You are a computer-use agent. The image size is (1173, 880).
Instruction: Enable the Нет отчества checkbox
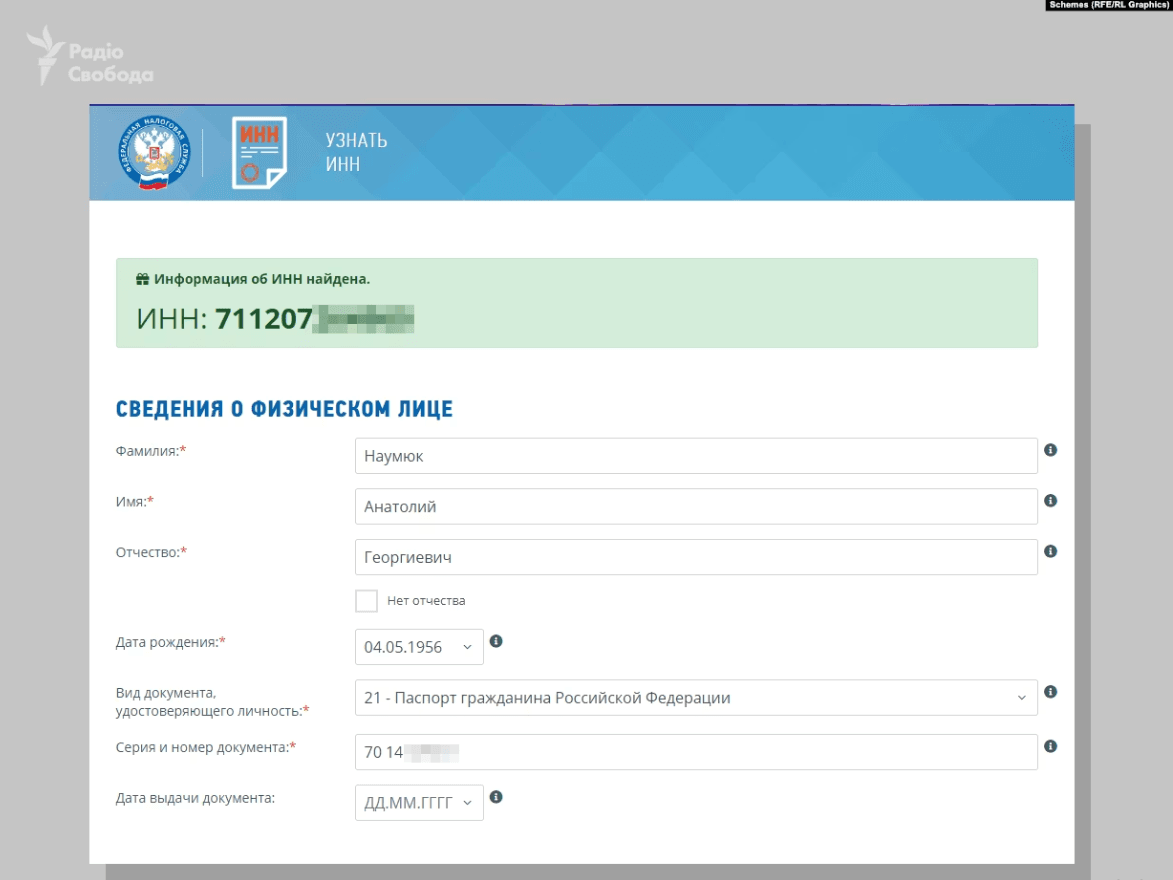(x=367, y=601)
